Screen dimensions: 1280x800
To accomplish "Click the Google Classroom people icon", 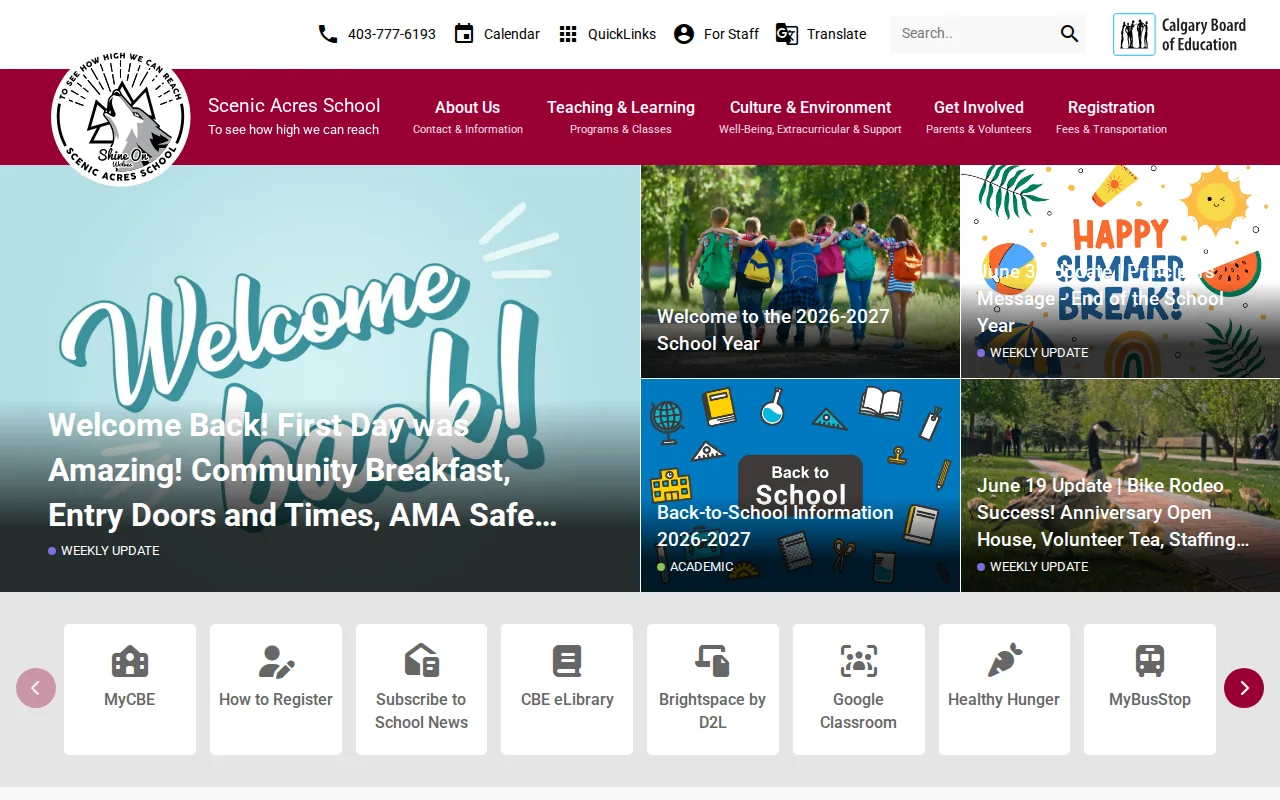I will coord(859,661).
